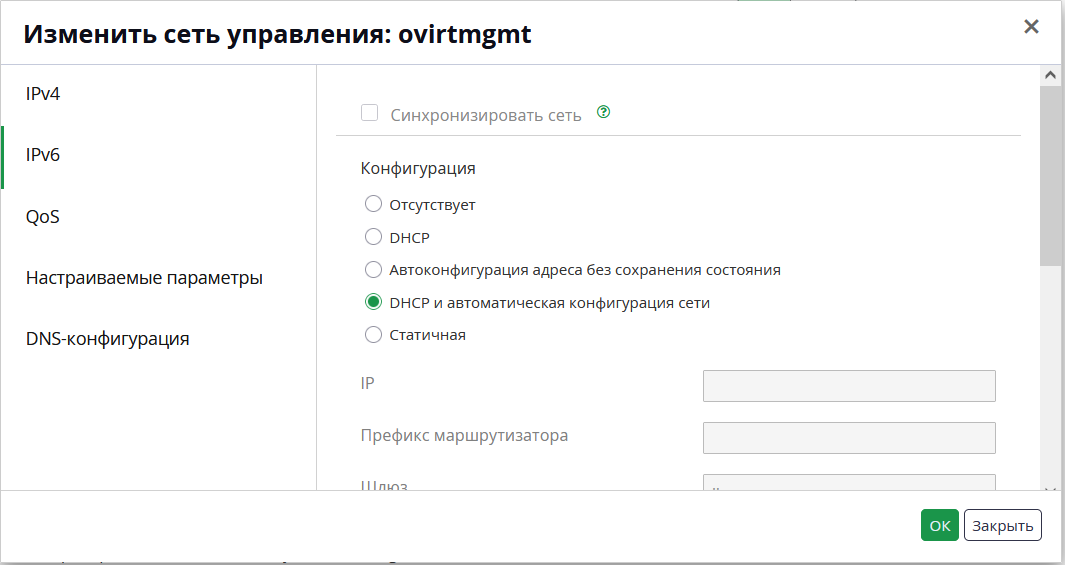Choose Автоконфигурация адреса без сохранения состояния
This screenshot has width=1065, height=565.
point(374,269)
